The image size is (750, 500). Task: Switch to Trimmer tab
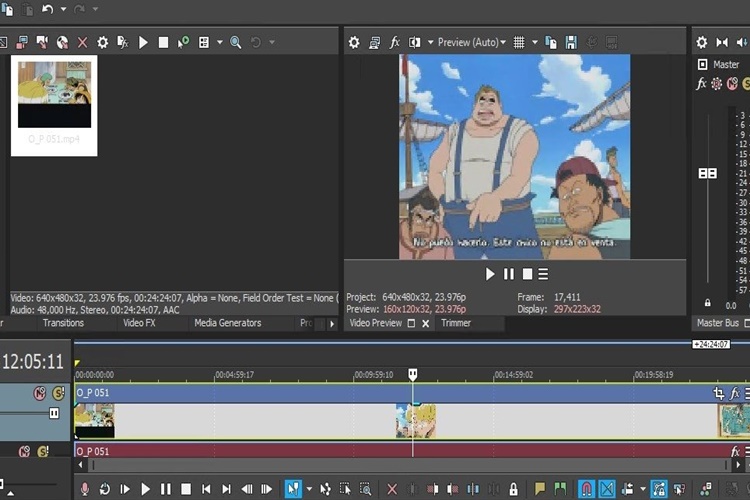[456, 323]
